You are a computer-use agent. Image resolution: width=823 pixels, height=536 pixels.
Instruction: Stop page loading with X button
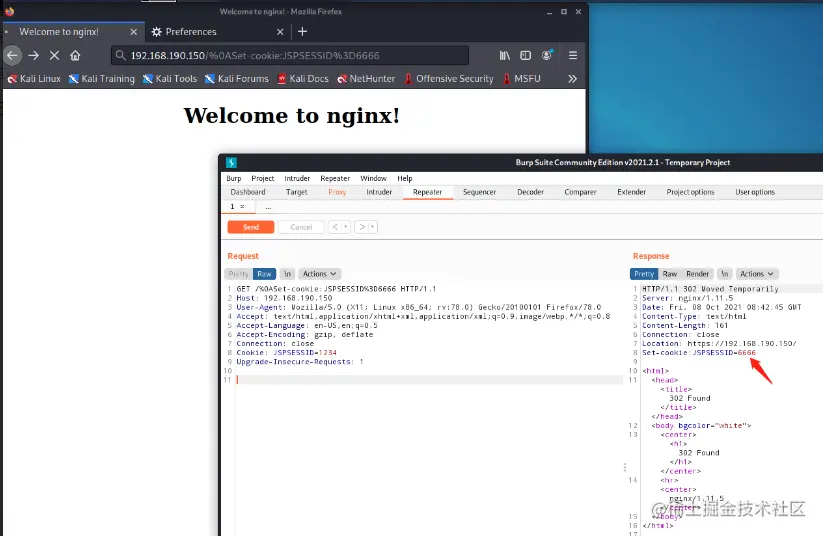coord(55,55)
